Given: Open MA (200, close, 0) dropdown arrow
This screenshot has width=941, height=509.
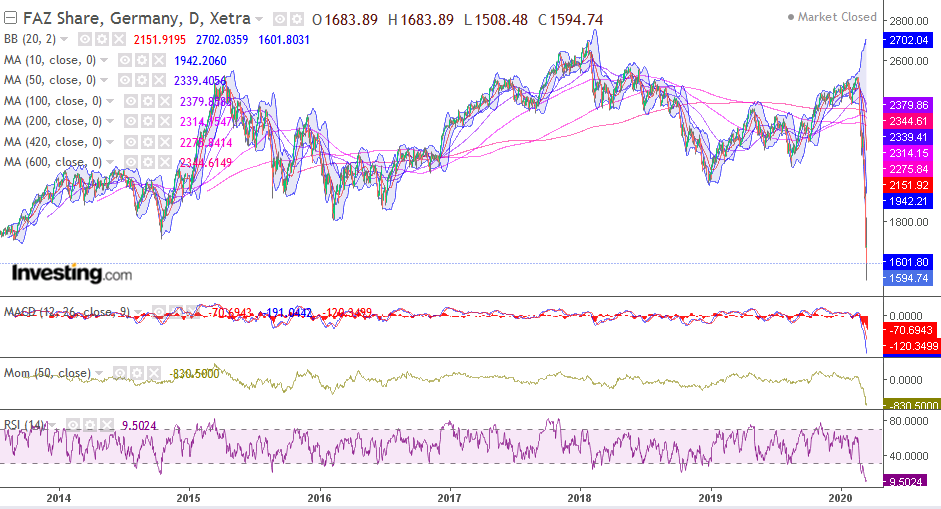Looking at the screenshot, I should click(110, 121).
